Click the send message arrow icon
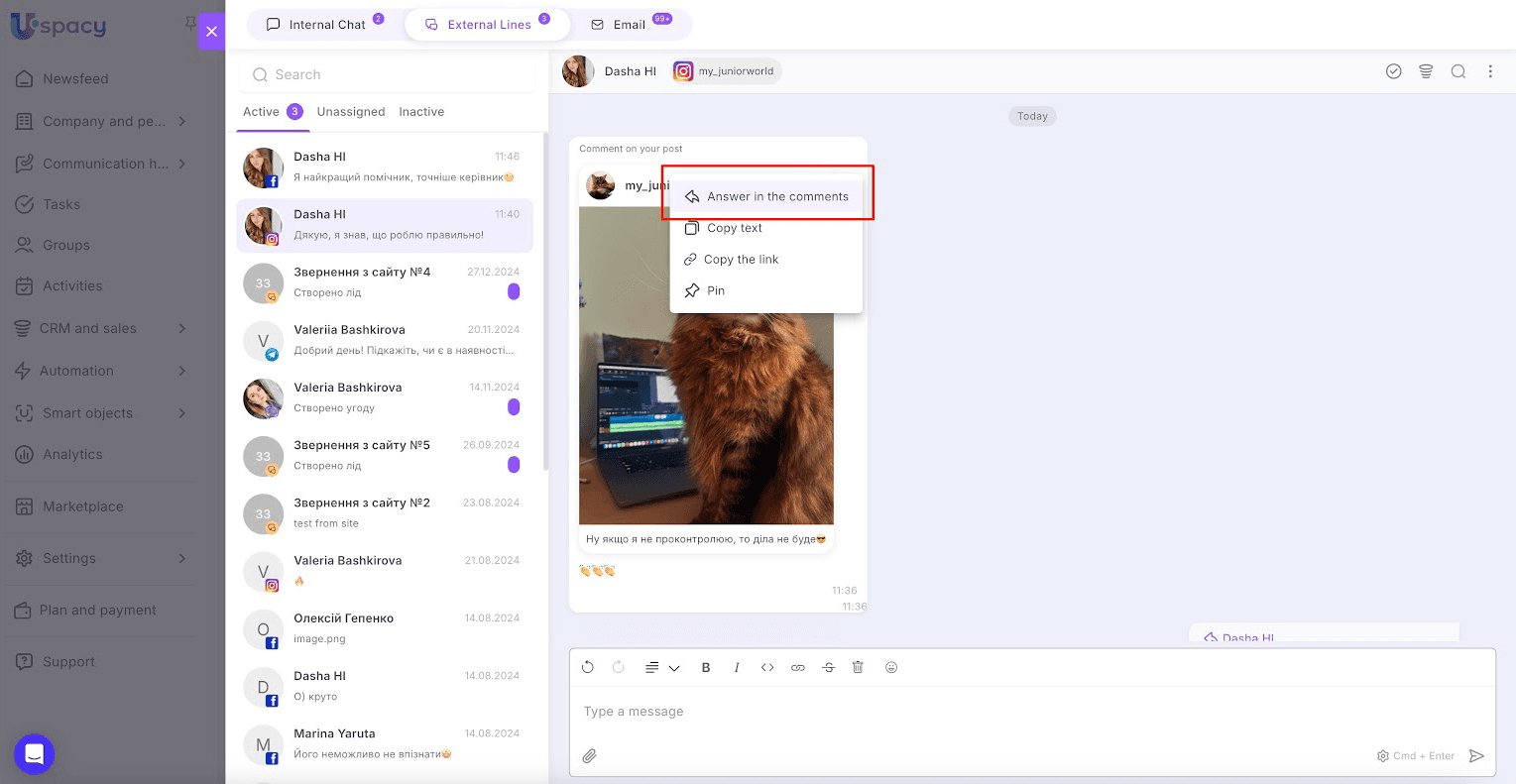 coord(1476,756)
